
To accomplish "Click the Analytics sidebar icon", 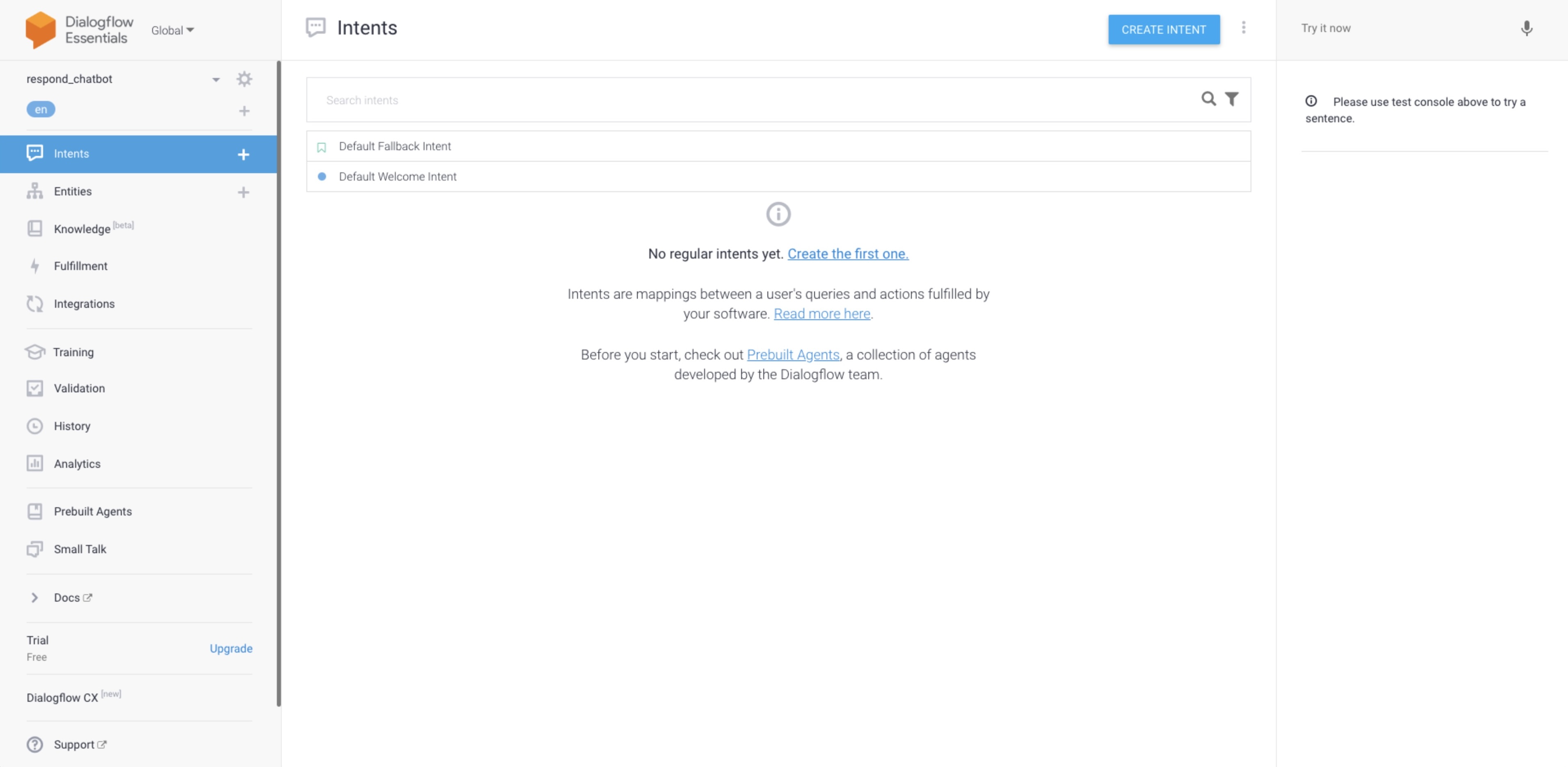I will point(35,463).
